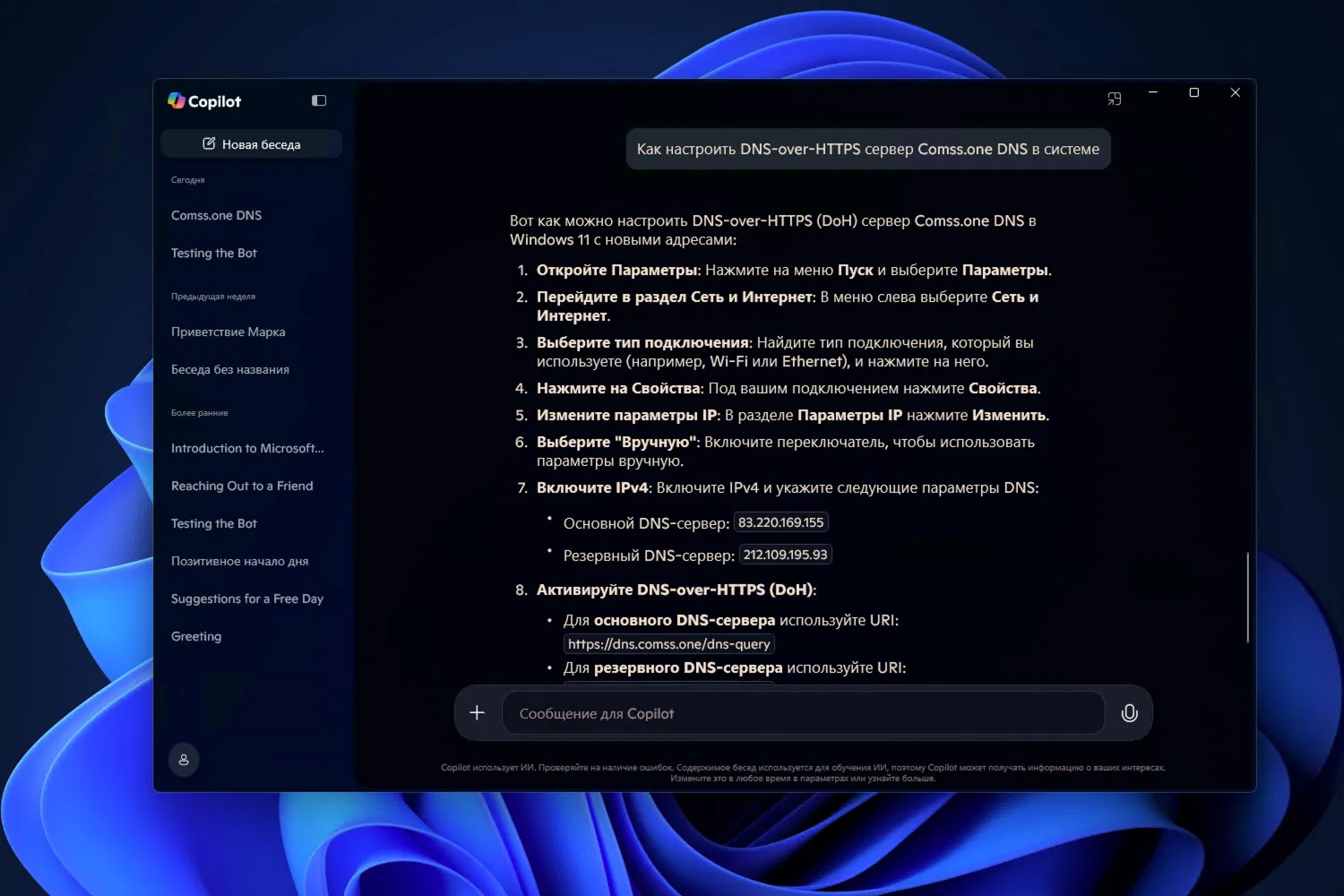Click the Сегодня section label

(188, 180)
